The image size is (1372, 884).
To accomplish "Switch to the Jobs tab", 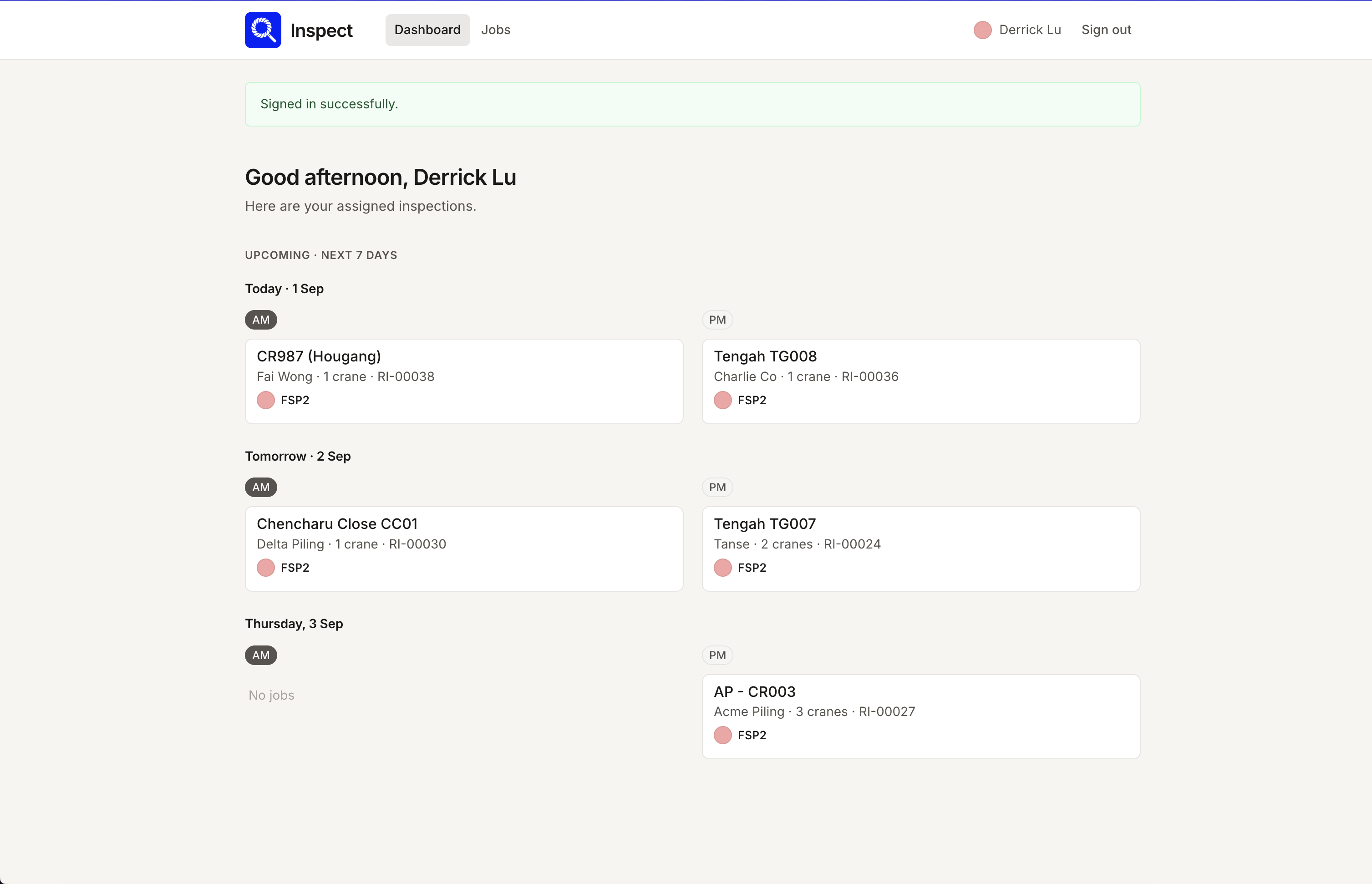I will click(495, 30).
